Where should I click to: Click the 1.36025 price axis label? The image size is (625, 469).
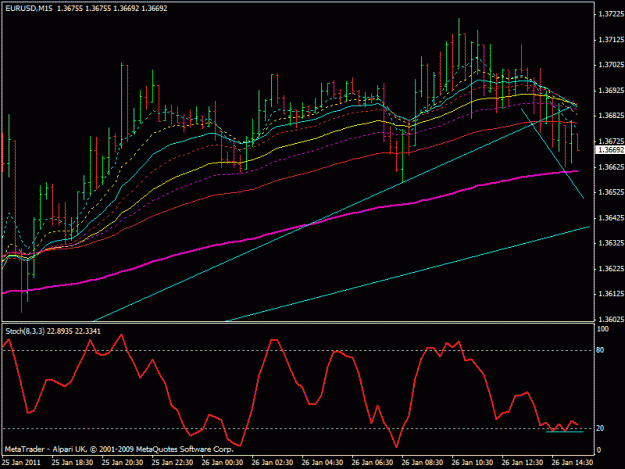point(611,319)
